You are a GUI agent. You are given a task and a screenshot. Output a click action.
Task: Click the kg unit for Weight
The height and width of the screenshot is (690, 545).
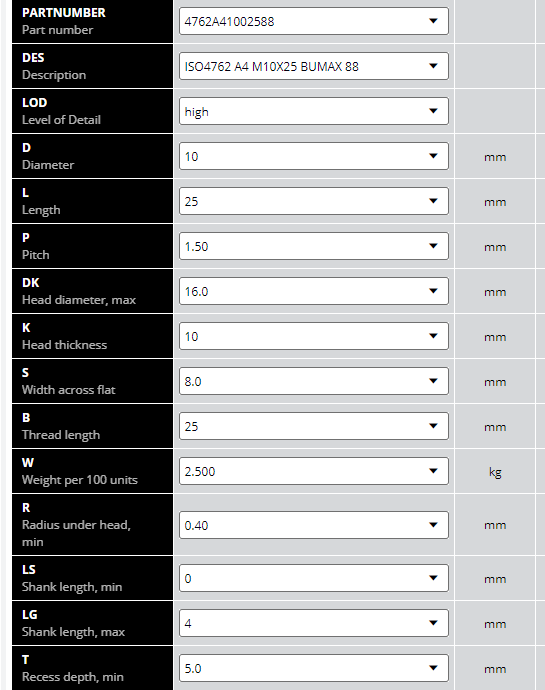click(495, 472)
